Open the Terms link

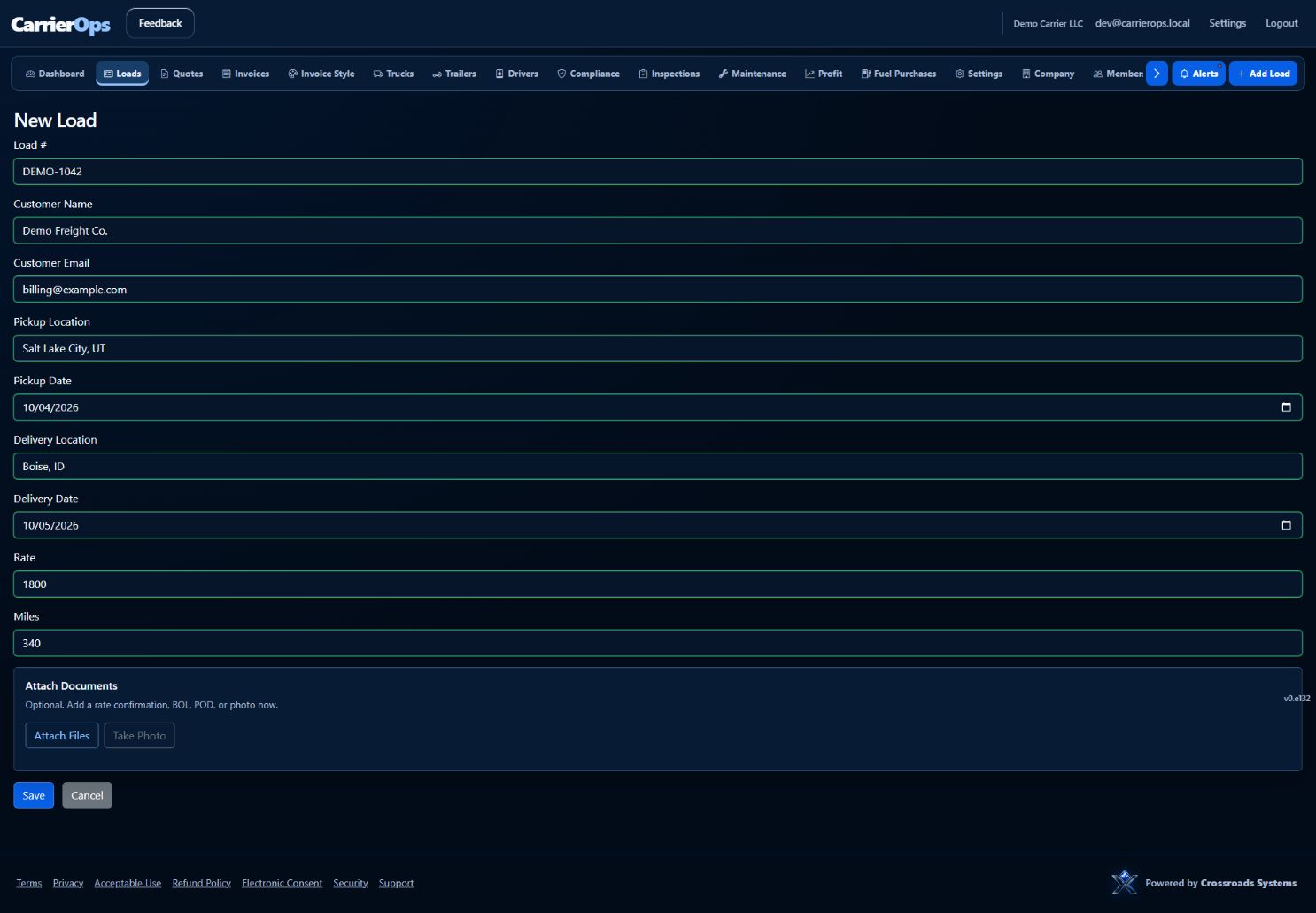[29, 883]
